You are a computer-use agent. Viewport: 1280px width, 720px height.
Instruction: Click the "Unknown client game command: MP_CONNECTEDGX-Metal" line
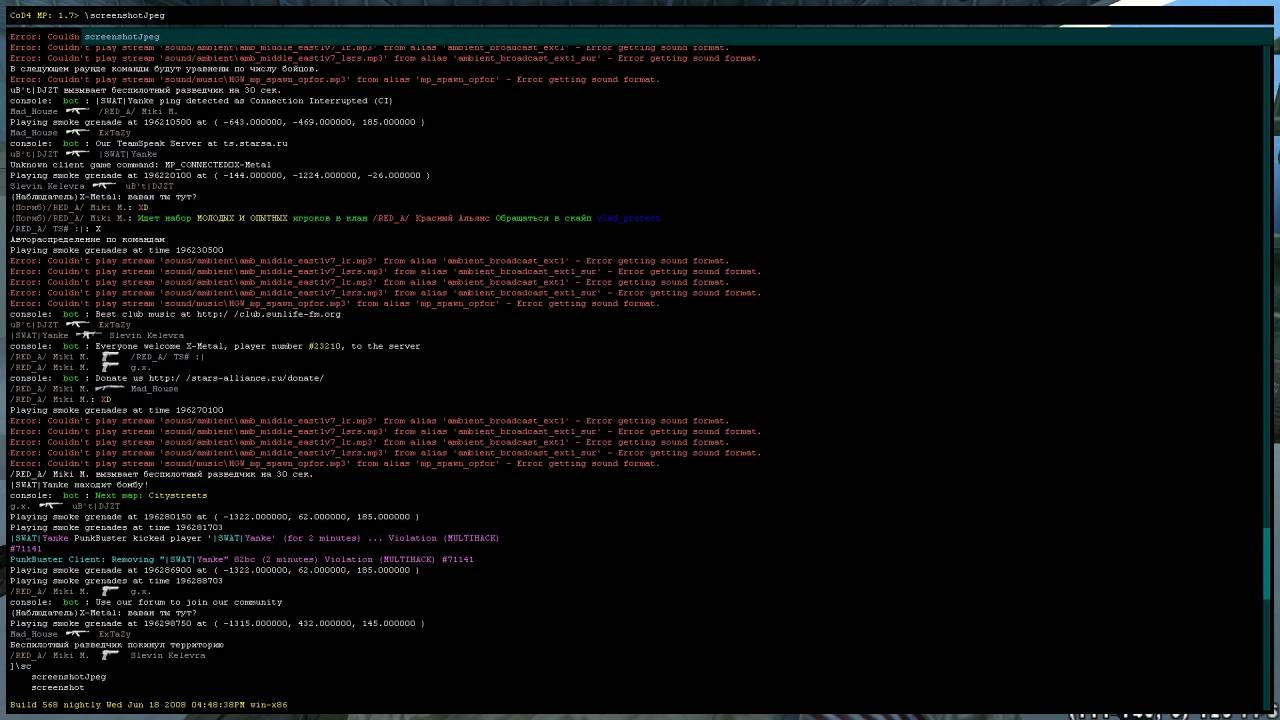point(141,165)
